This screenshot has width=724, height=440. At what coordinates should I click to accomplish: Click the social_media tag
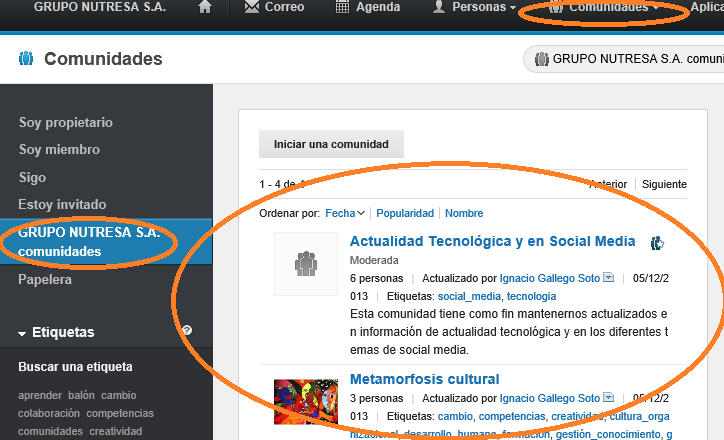(469, 296)
